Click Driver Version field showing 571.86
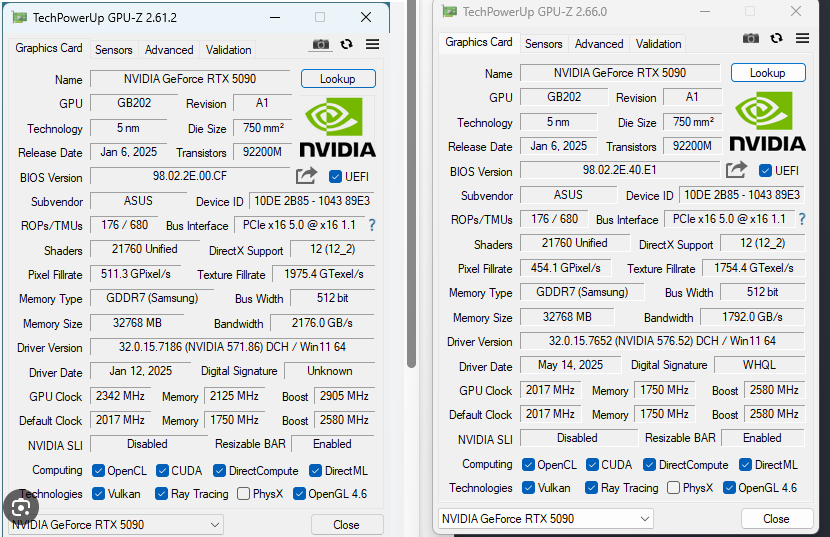The image size is (830, 537). coord(232,347)
